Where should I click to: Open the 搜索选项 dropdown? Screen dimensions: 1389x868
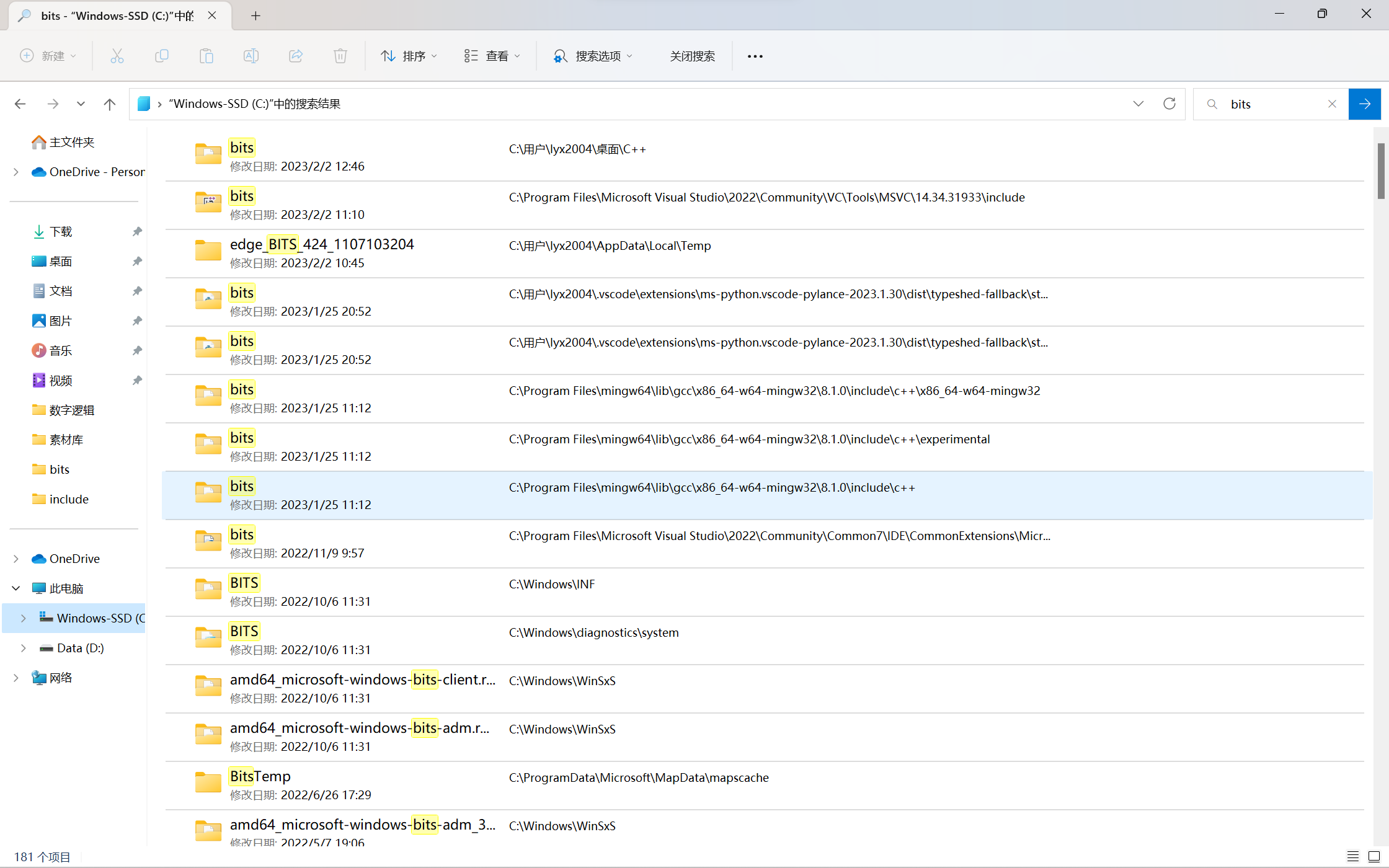click(x=593, y=56)
